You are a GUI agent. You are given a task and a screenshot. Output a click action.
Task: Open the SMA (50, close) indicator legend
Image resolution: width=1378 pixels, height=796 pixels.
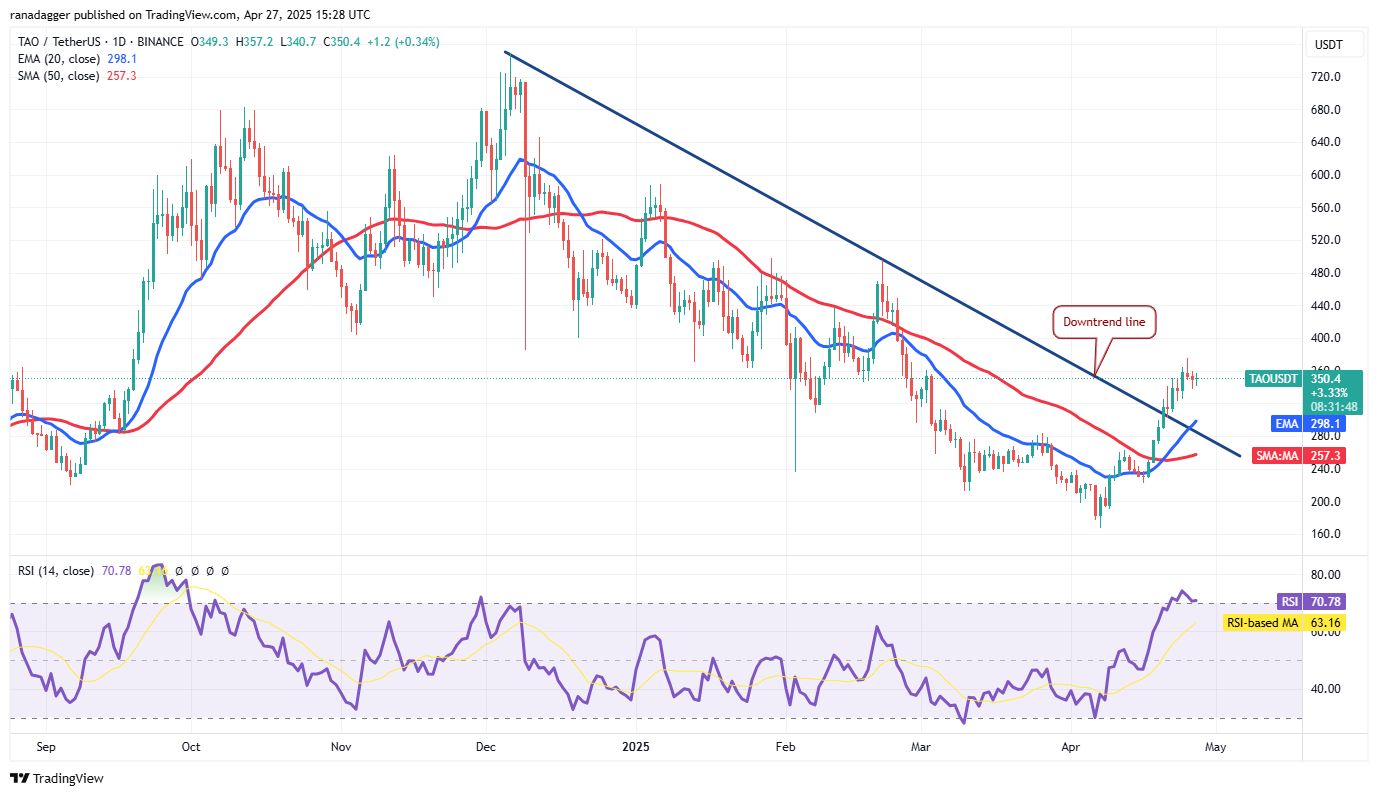pos(57,76)
